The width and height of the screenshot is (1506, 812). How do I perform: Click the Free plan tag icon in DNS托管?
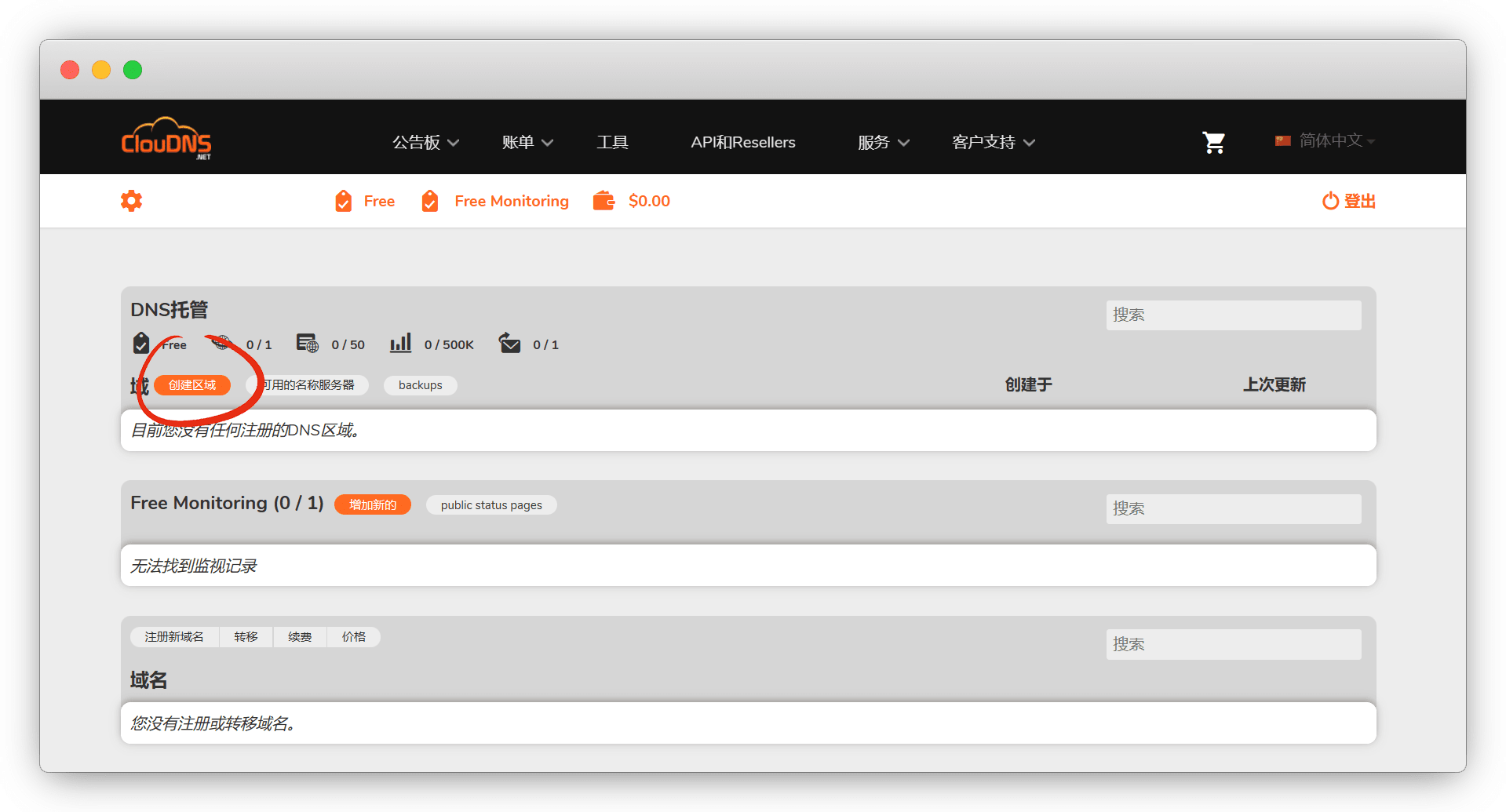141,344
